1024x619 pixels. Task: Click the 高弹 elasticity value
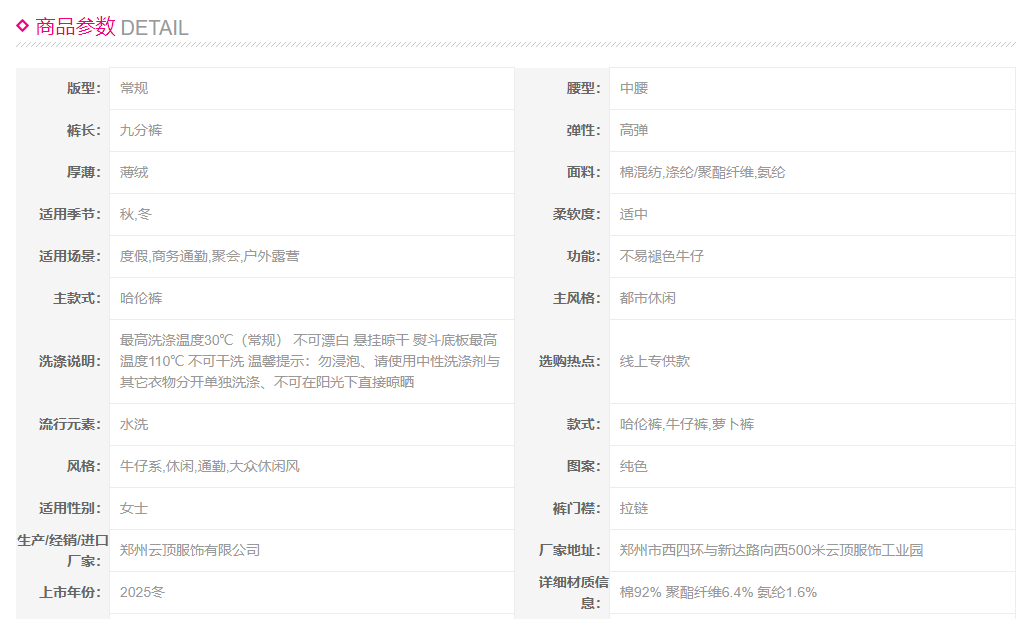click(x=634, y=130)
